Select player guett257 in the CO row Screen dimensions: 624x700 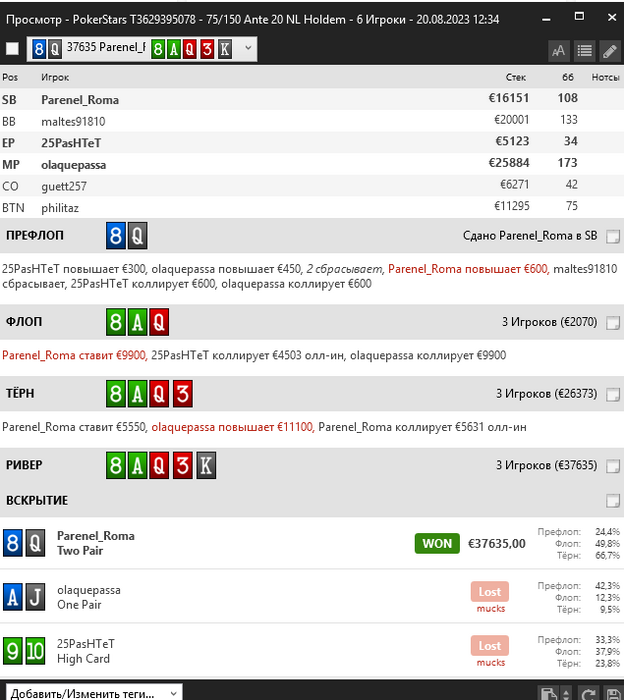pyautogui.click(x=64, y=186)
